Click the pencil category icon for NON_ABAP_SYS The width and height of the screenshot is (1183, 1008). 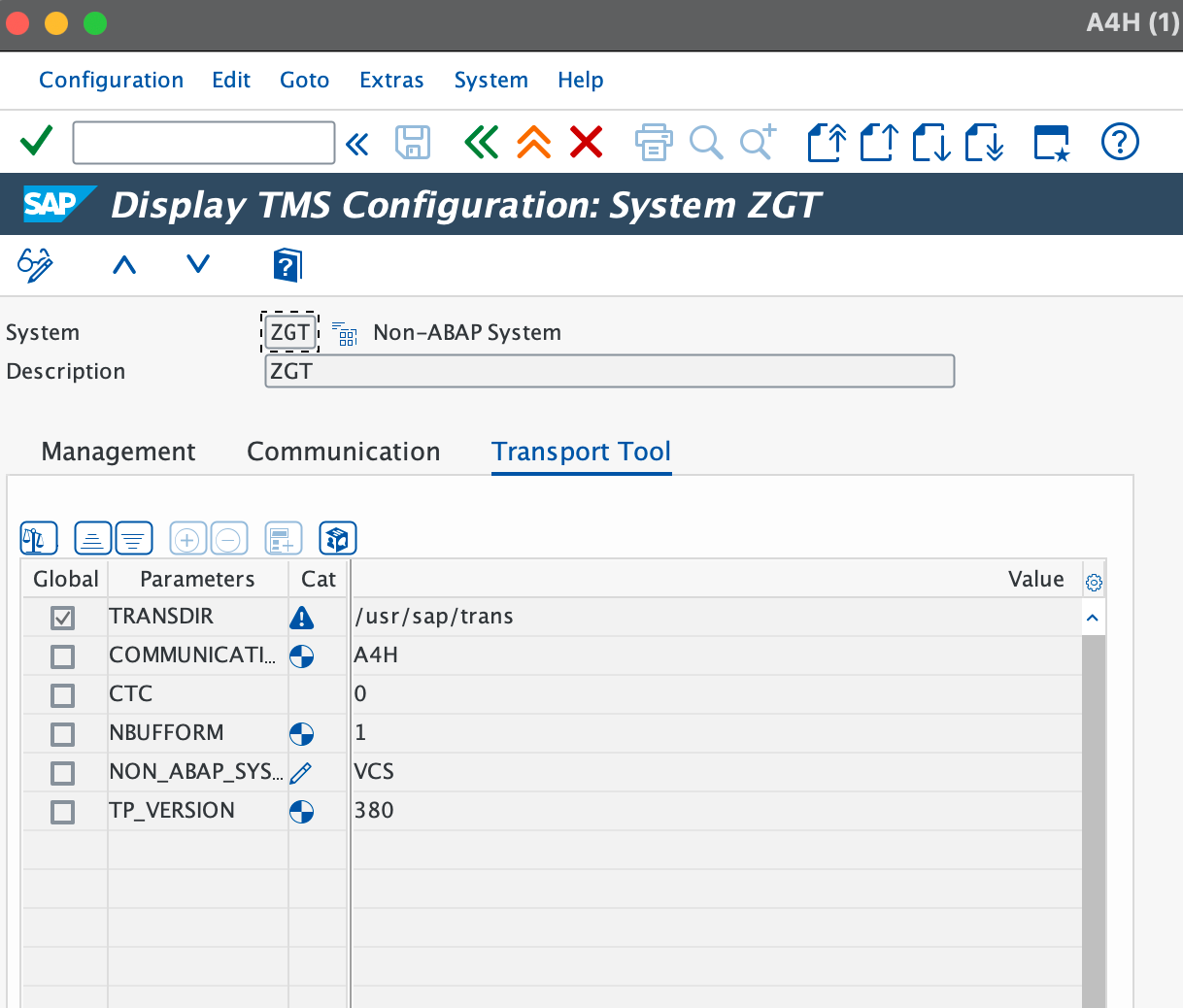[302, 773]
